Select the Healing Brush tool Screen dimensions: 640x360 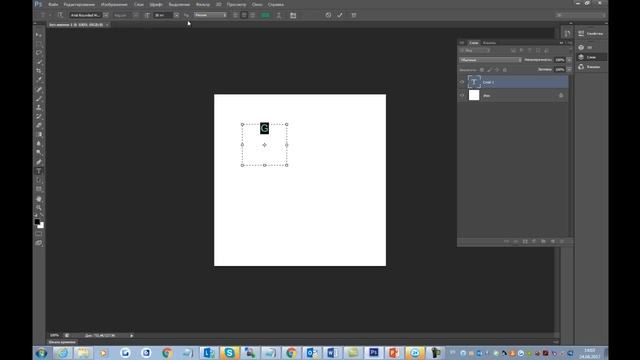pos(39,89)
